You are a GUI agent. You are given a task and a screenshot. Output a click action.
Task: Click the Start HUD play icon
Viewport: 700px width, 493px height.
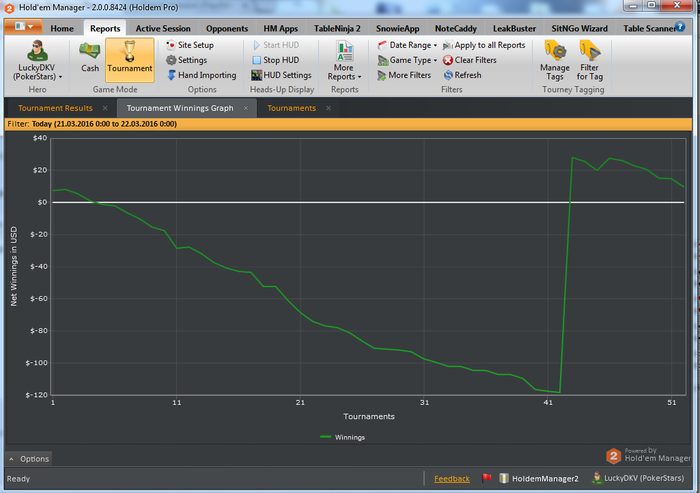point(257,45)
